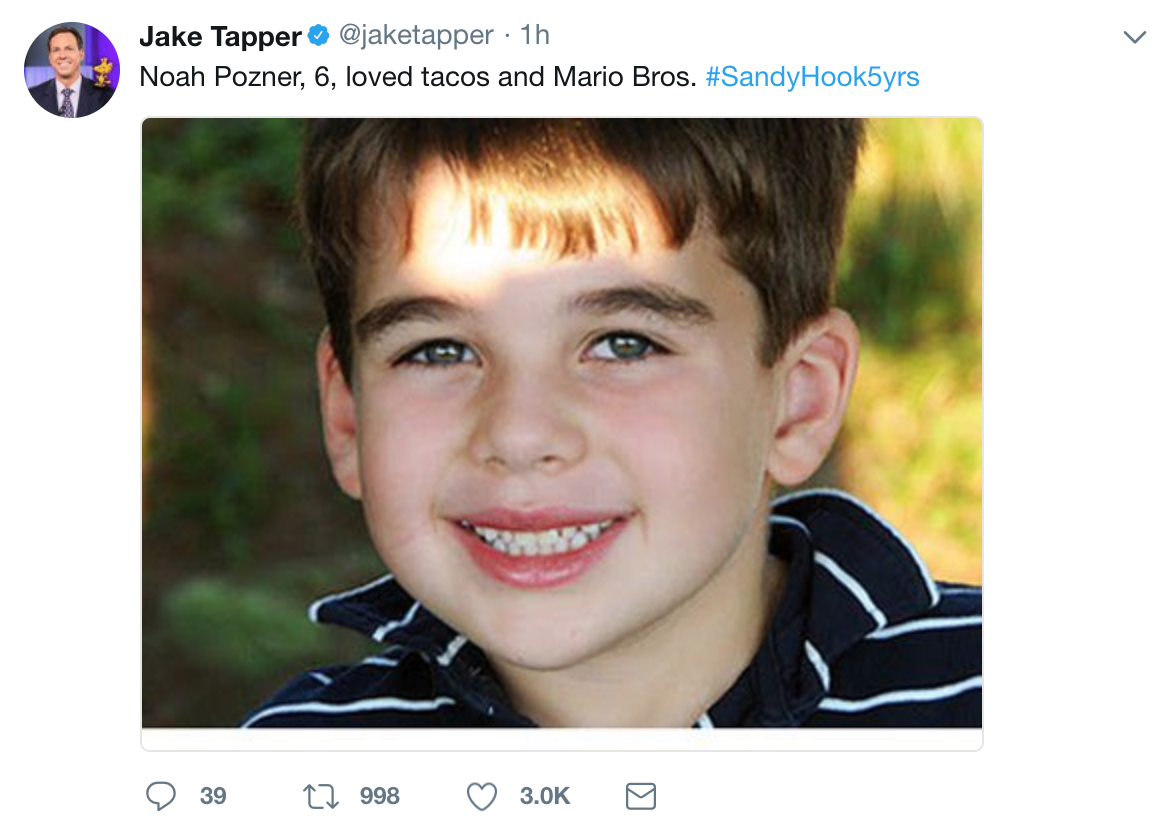Screen dimensions: 1170x830
Task: Click the 39 replies count
Action: [213, 796]
